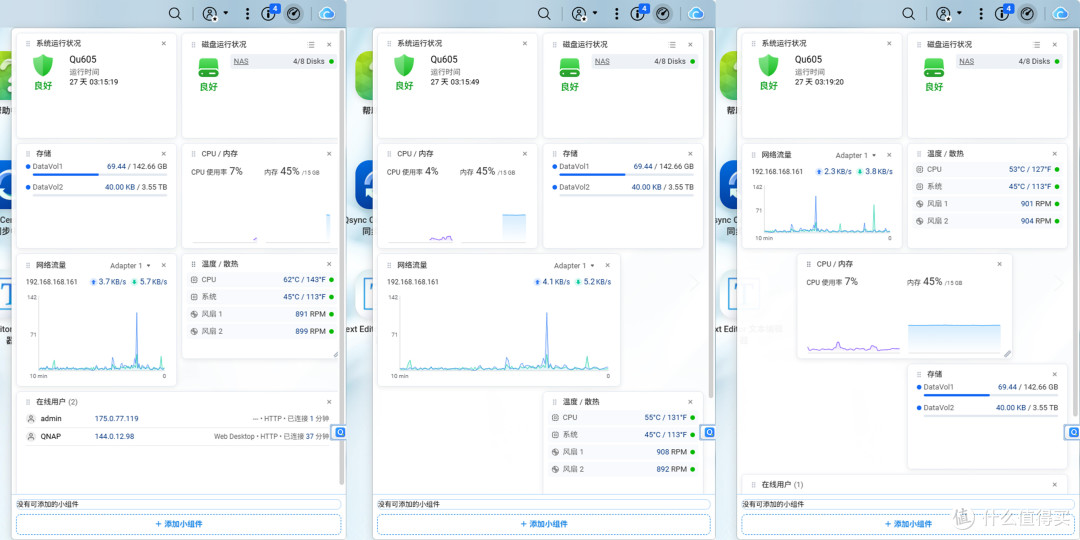Click the left screenshot's widget panel scrollbar

[343, 256]
